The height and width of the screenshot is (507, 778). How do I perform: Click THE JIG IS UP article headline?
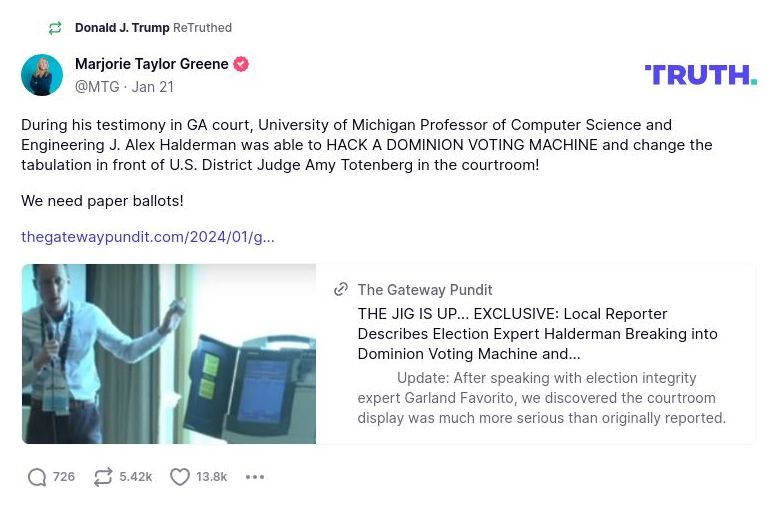537,334
